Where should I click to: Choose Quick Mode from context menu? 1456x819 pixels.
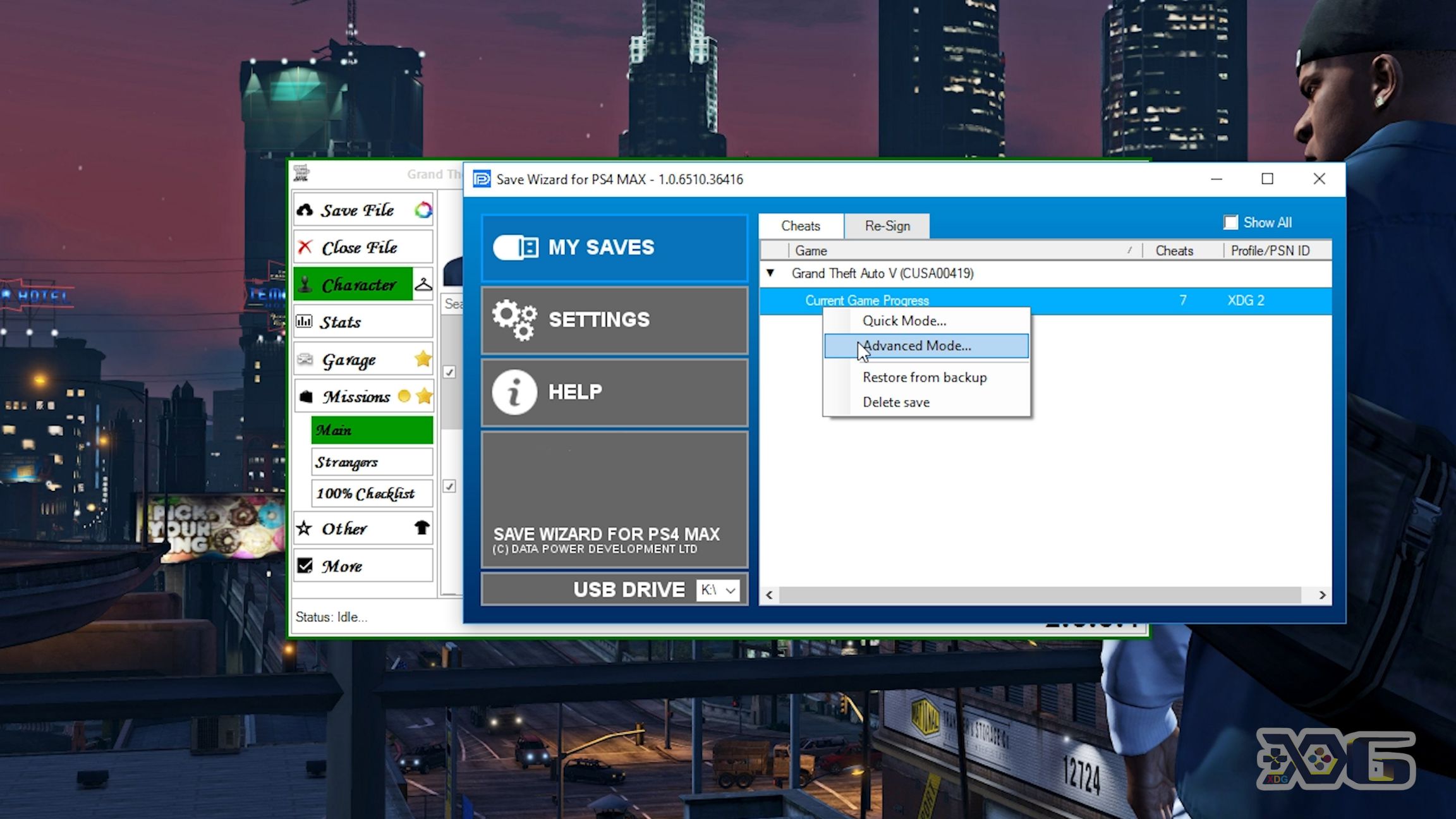[x=926, y=321]
